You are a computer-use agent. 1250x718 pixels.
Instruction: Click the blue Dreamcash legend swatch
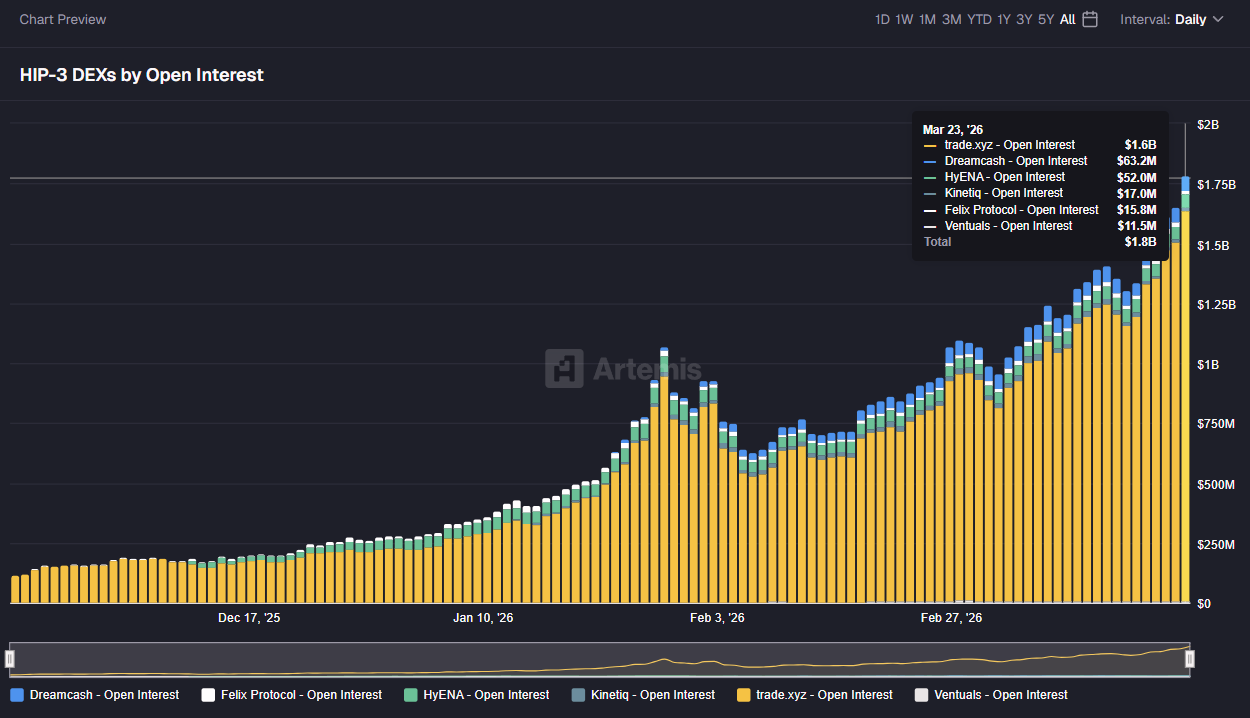pyautogui.click(x=15, y=694)
